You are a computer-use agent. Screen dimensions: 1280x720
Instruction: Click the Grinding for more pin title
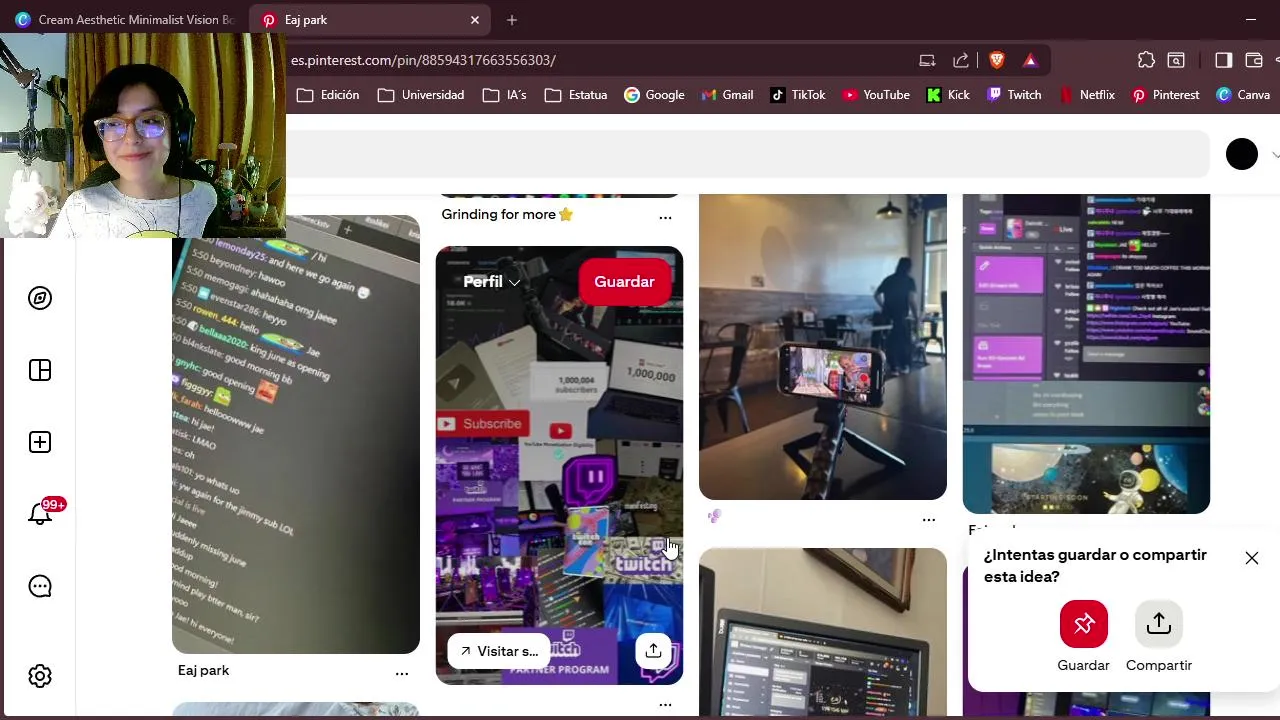[507, 214]
